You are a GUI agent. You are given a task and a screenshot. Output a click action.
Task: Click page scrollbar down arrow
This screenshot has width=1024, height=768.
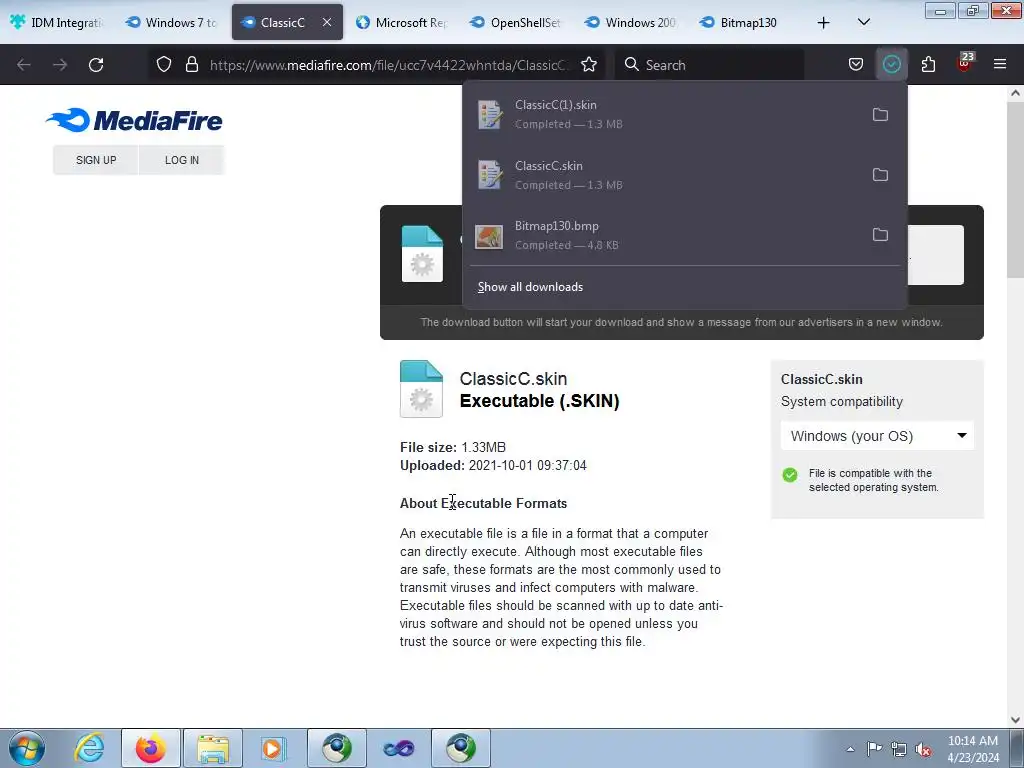(1016, 720)
